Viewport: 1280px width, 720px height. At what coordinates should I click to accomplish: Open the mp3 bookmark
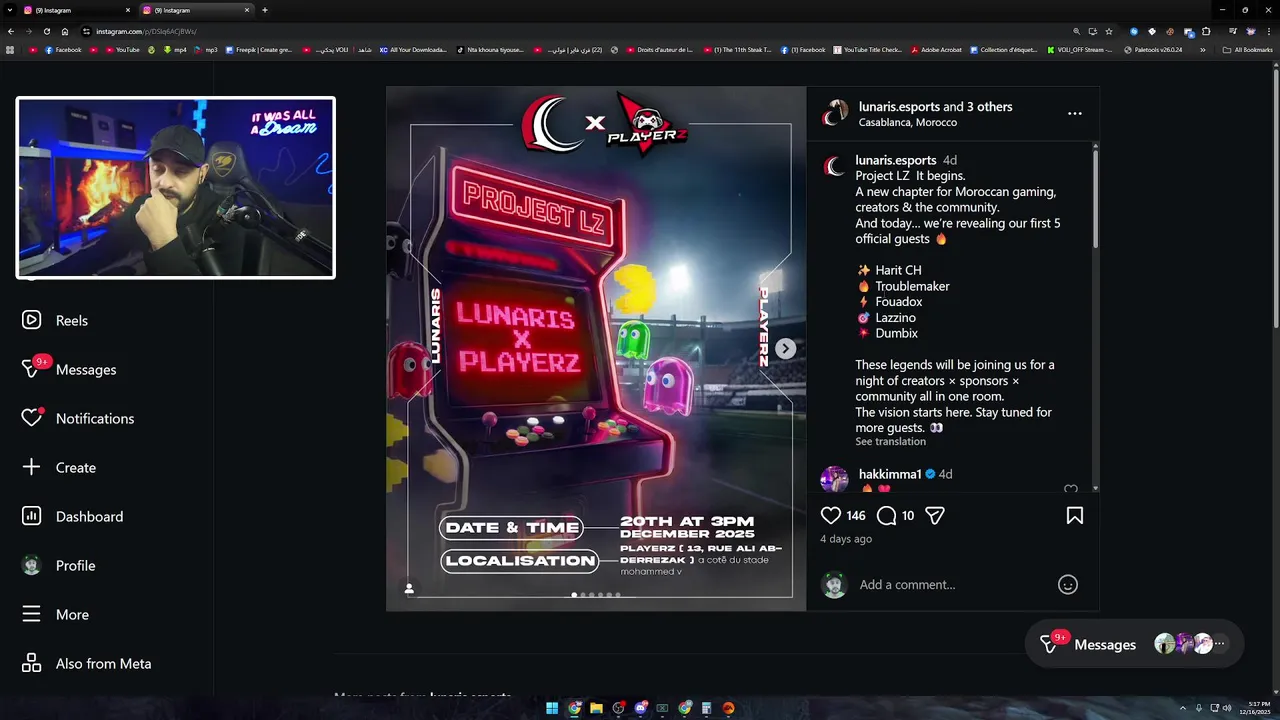pos(206,49)
